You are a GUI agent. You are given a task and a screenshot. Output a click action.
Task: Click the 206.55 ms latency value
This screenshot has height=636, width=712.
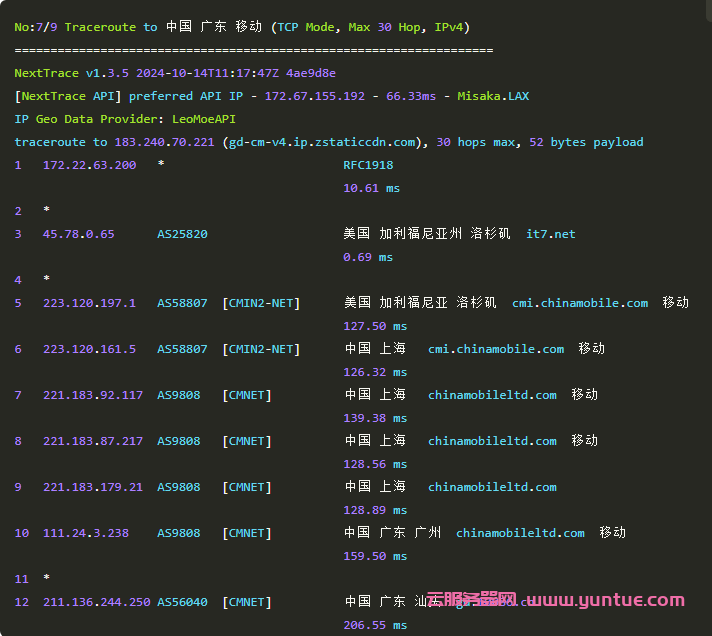(375, 625)
